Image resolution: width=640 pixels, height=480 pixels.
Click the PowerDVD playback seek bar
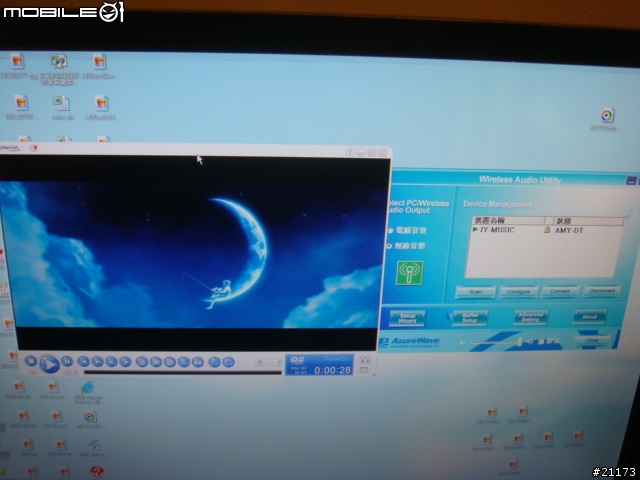click(x=182, y=372)
